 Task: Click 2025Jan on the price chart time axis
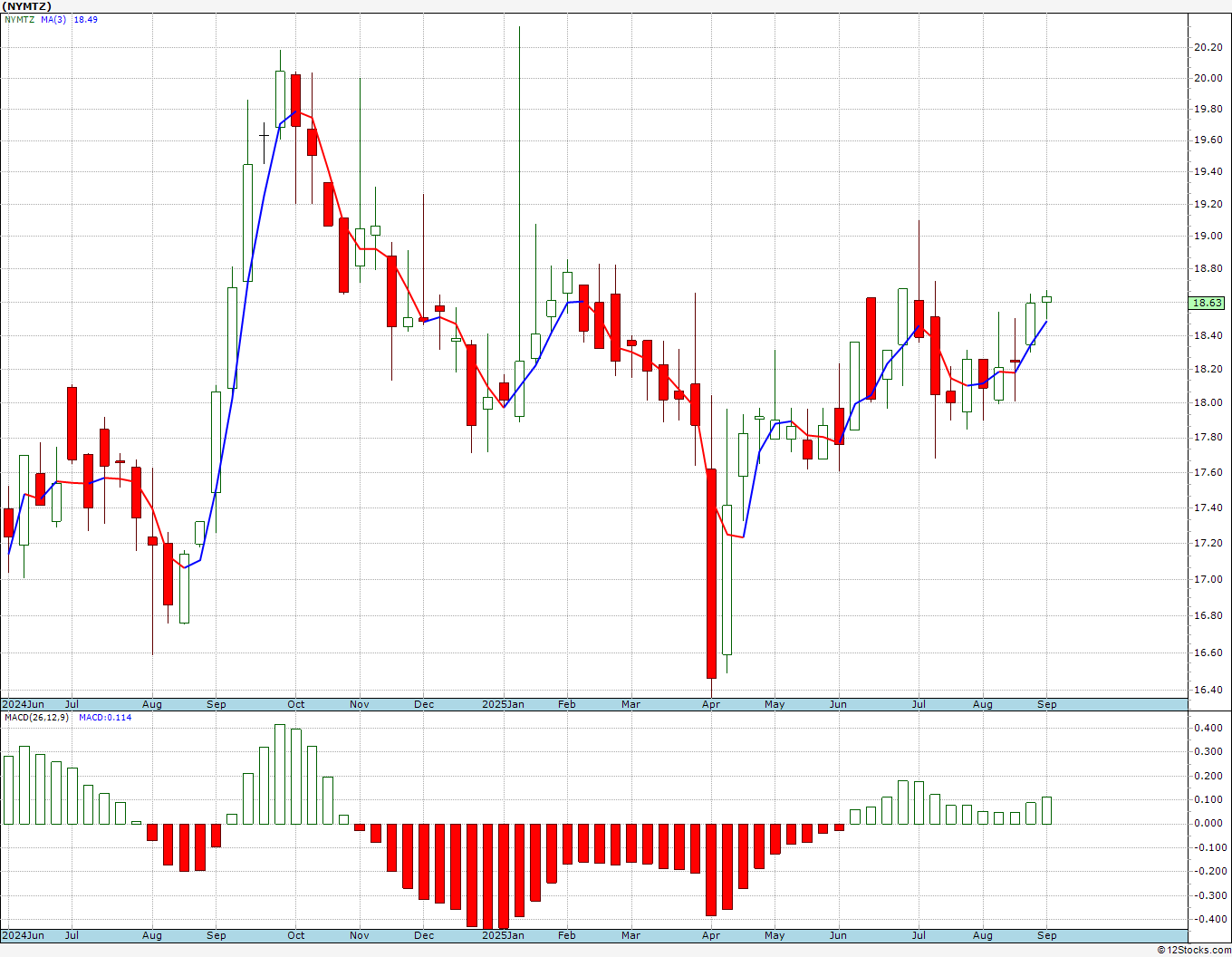(x=503, y=704)
